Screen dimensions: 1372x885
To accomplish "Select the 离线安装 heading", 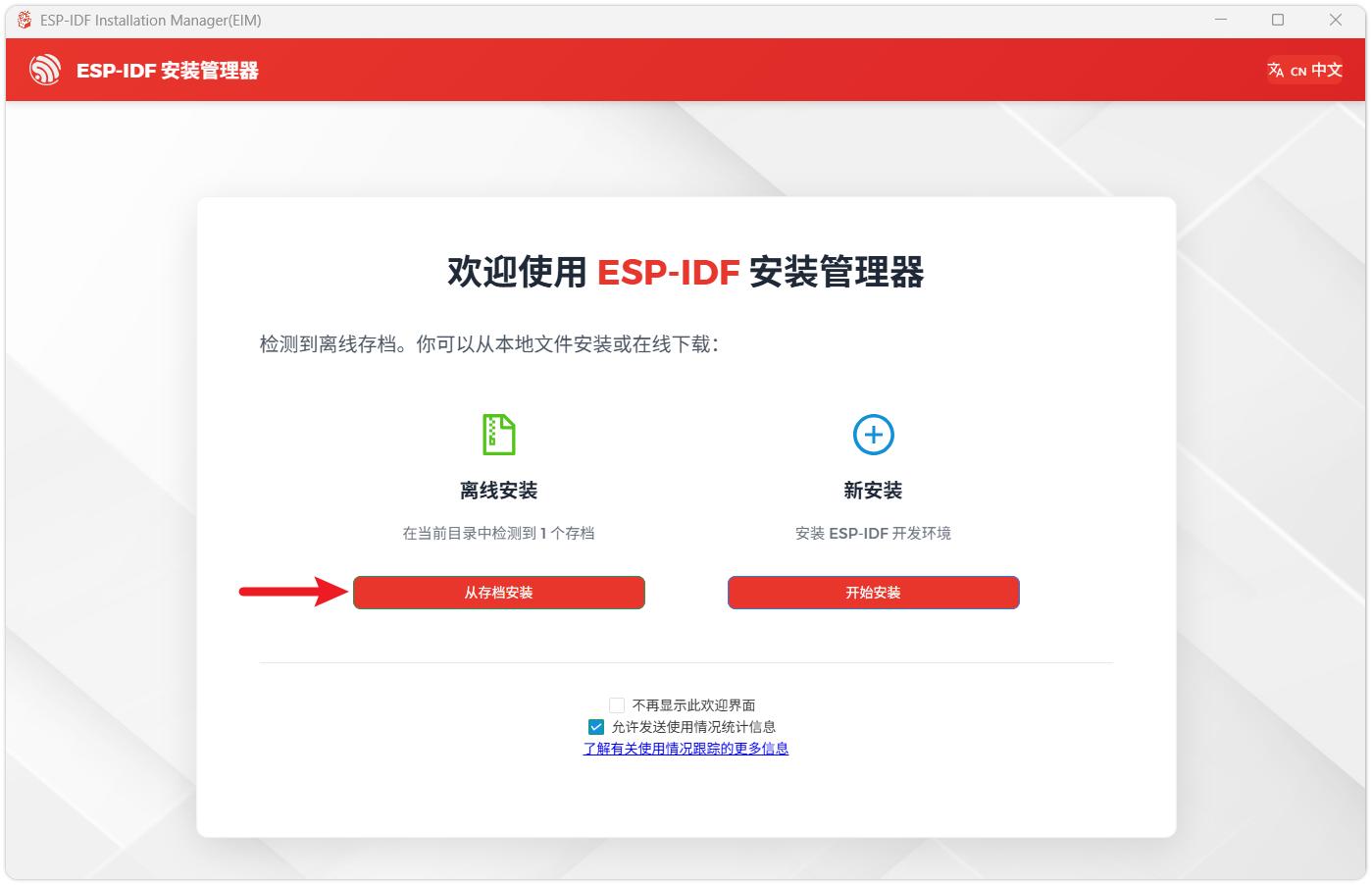I will point(498,491).
